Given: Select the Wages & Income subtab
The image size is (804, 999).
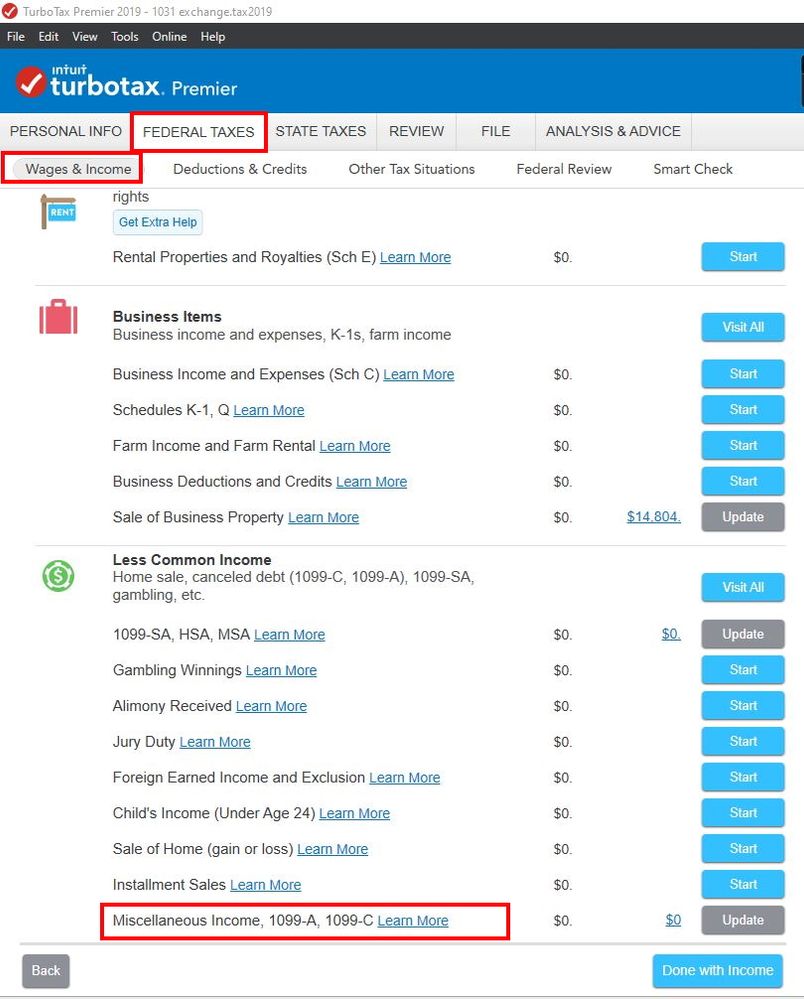Looking at the screenshot, I should (78, 169).
